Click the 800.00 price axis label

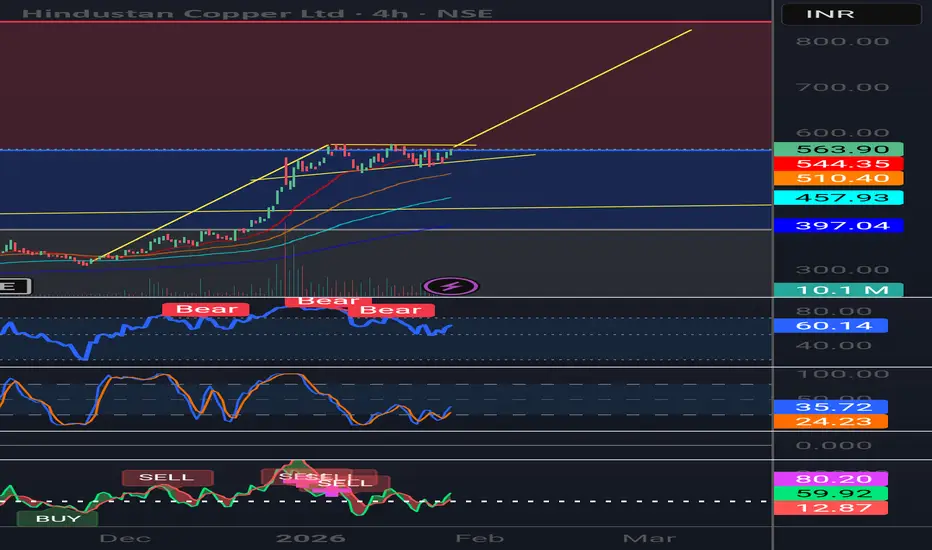pyautogui.click(x=842, y=42)
